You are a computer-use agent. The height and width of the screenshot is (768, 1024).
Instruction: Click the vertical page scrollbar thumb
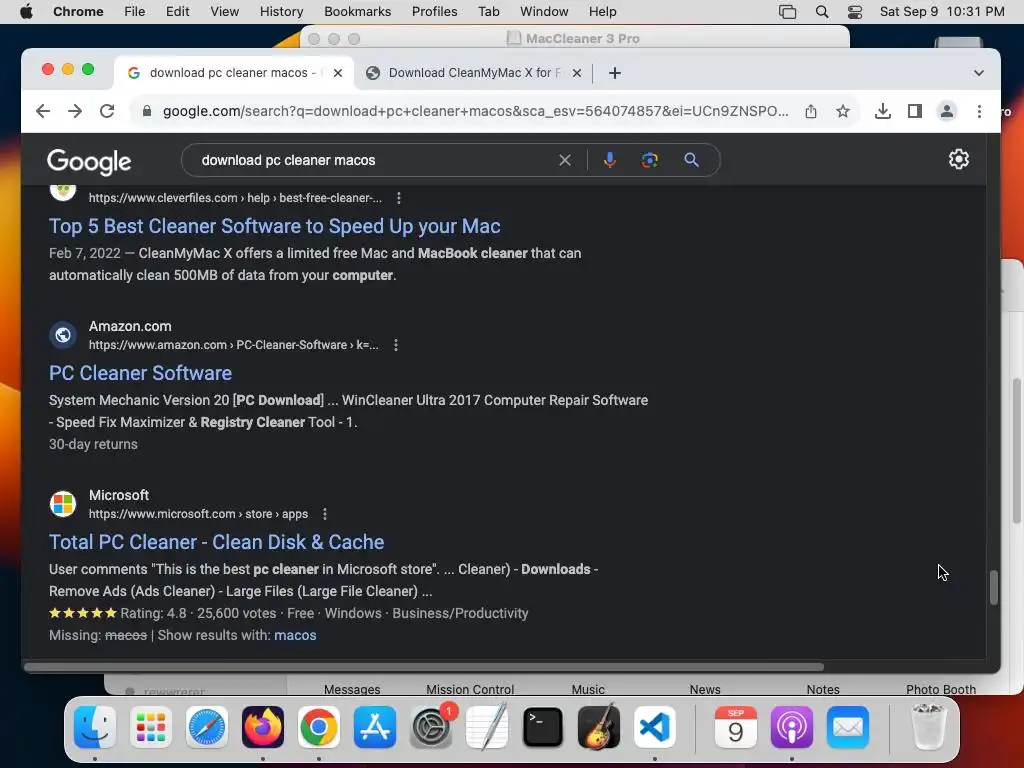[993, 588]
